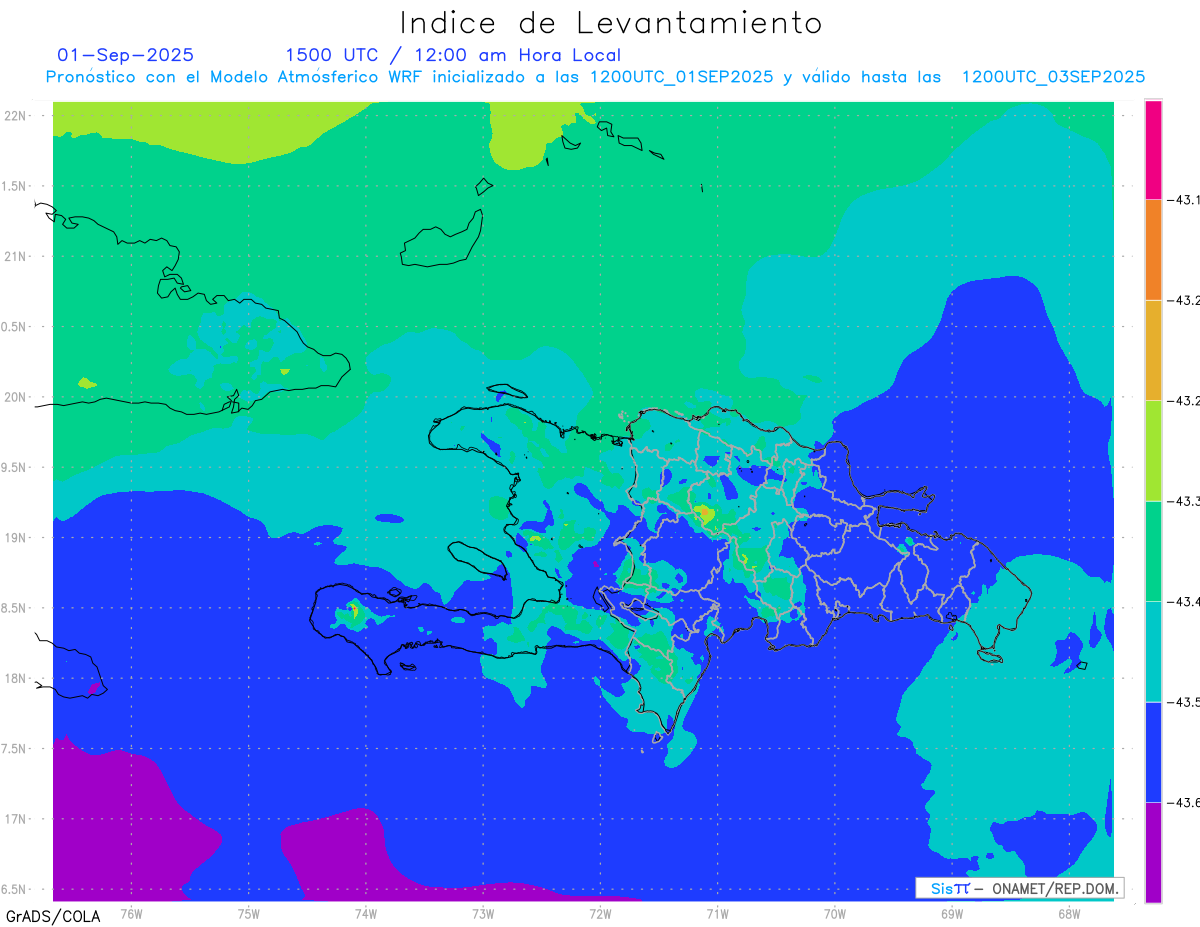Select the orange segment of the color bar
The width and height of the screenshot is (1200, 927).
point(1154,250)
